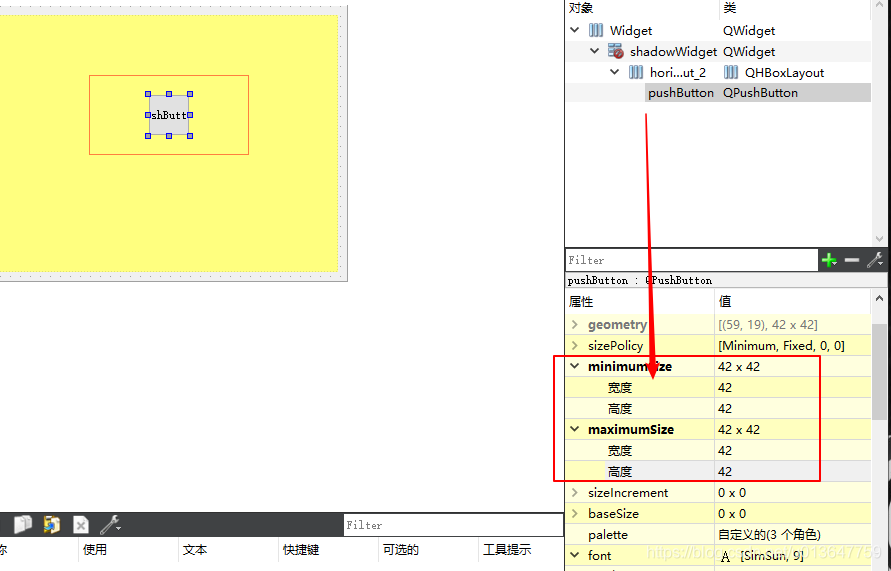The image size is (891, 571).
Task: Click the baseSize value 0 x 0
Action: coord(732,514)
